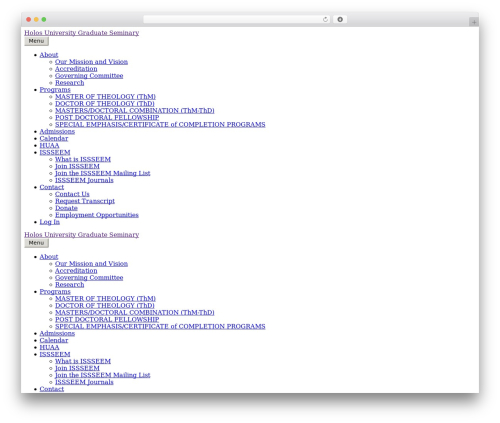Open the first Governing Committee link
Image resolution: width=500 pixels, height=423 pixels.
coord(89,76)
